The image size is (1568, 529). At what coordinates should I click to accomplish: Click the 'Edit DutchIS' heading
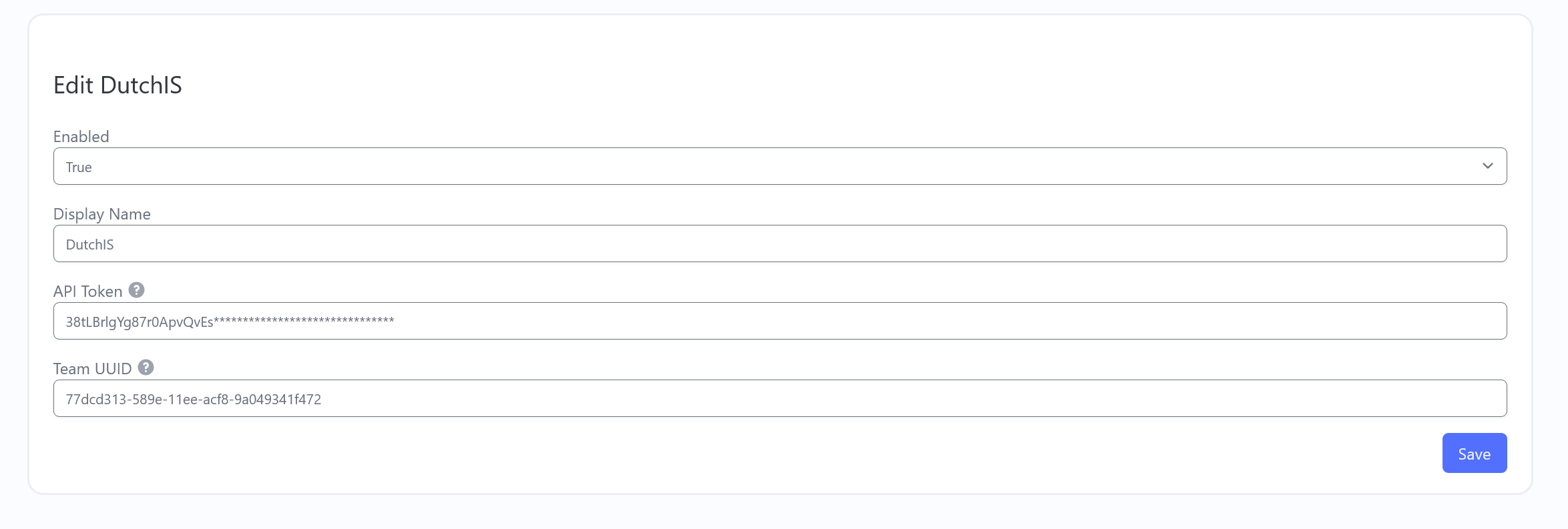tap(117, 85)
